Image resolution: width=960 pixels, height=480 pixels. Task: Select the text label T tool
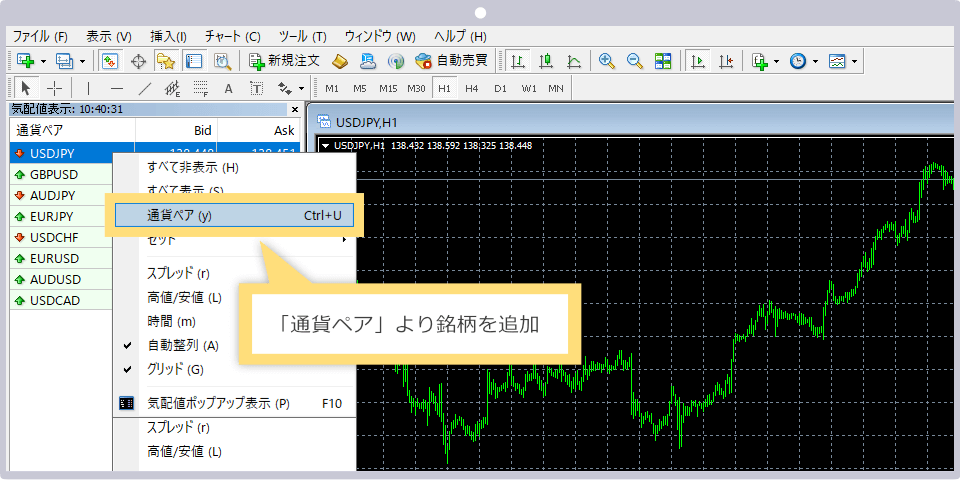tap(257, 88)
